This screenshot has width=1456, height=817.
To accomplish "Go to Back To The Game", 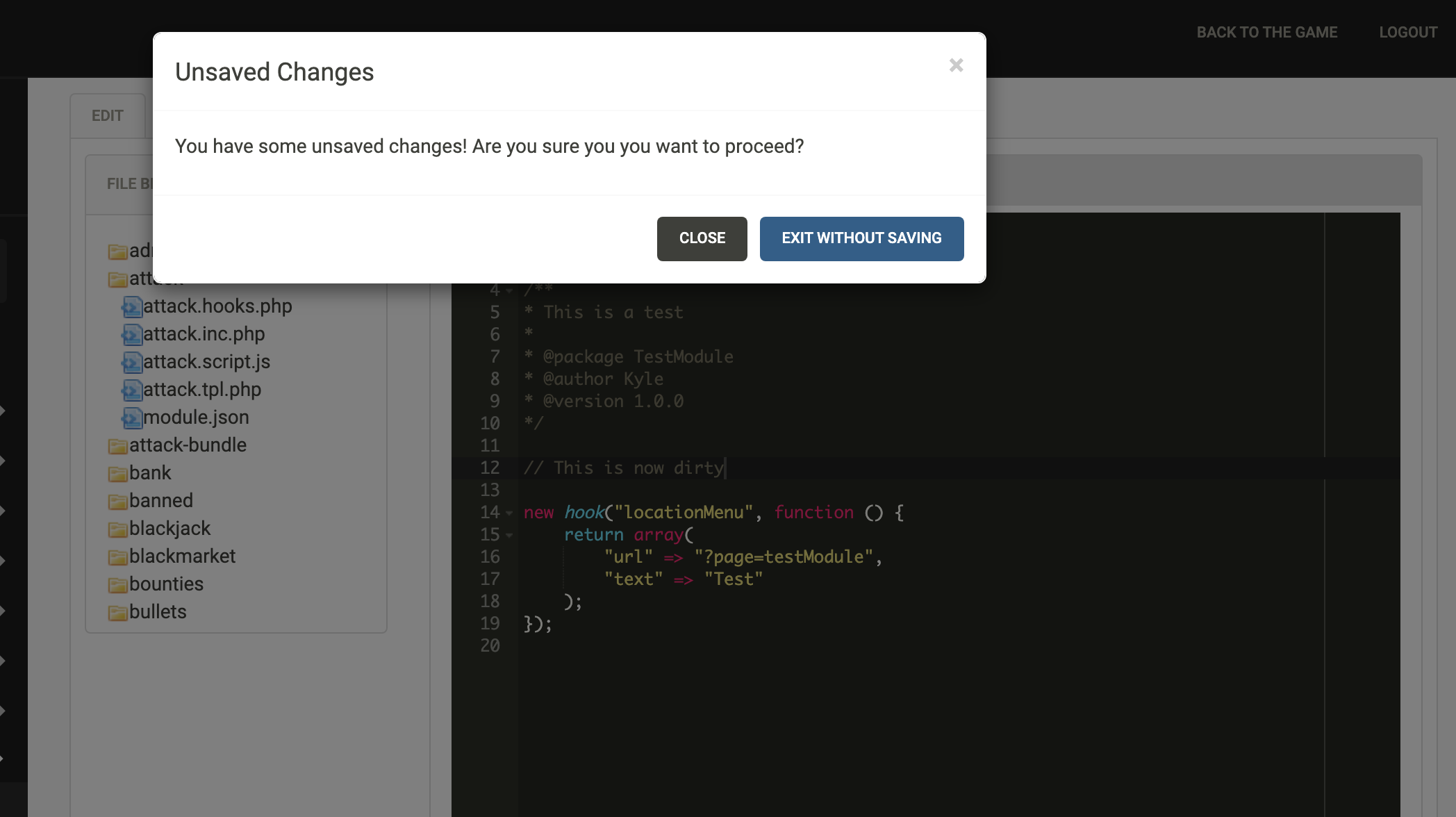I will [x=1266, y=33].
